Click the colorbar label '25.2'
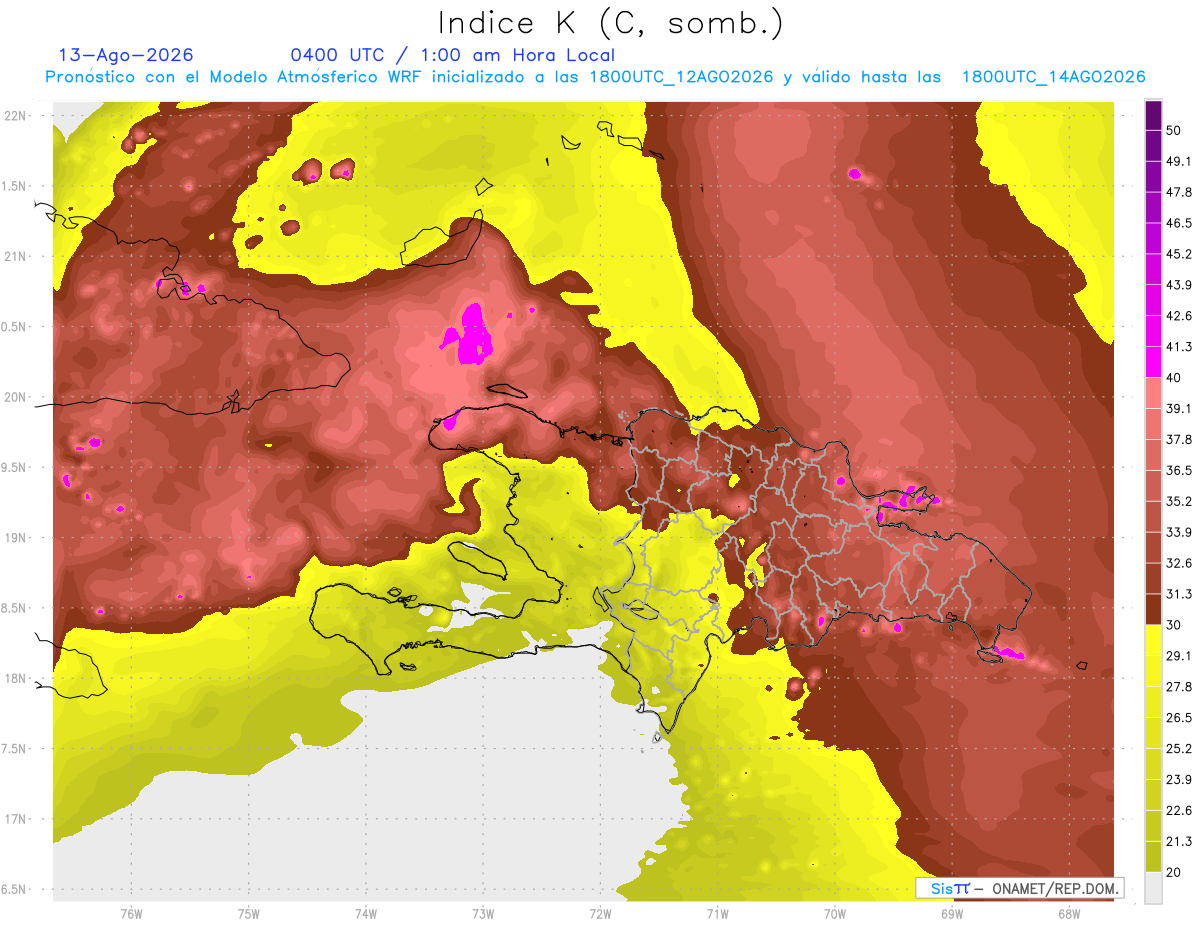This screenshot has width=1200, height=927. click(1179, 748)
